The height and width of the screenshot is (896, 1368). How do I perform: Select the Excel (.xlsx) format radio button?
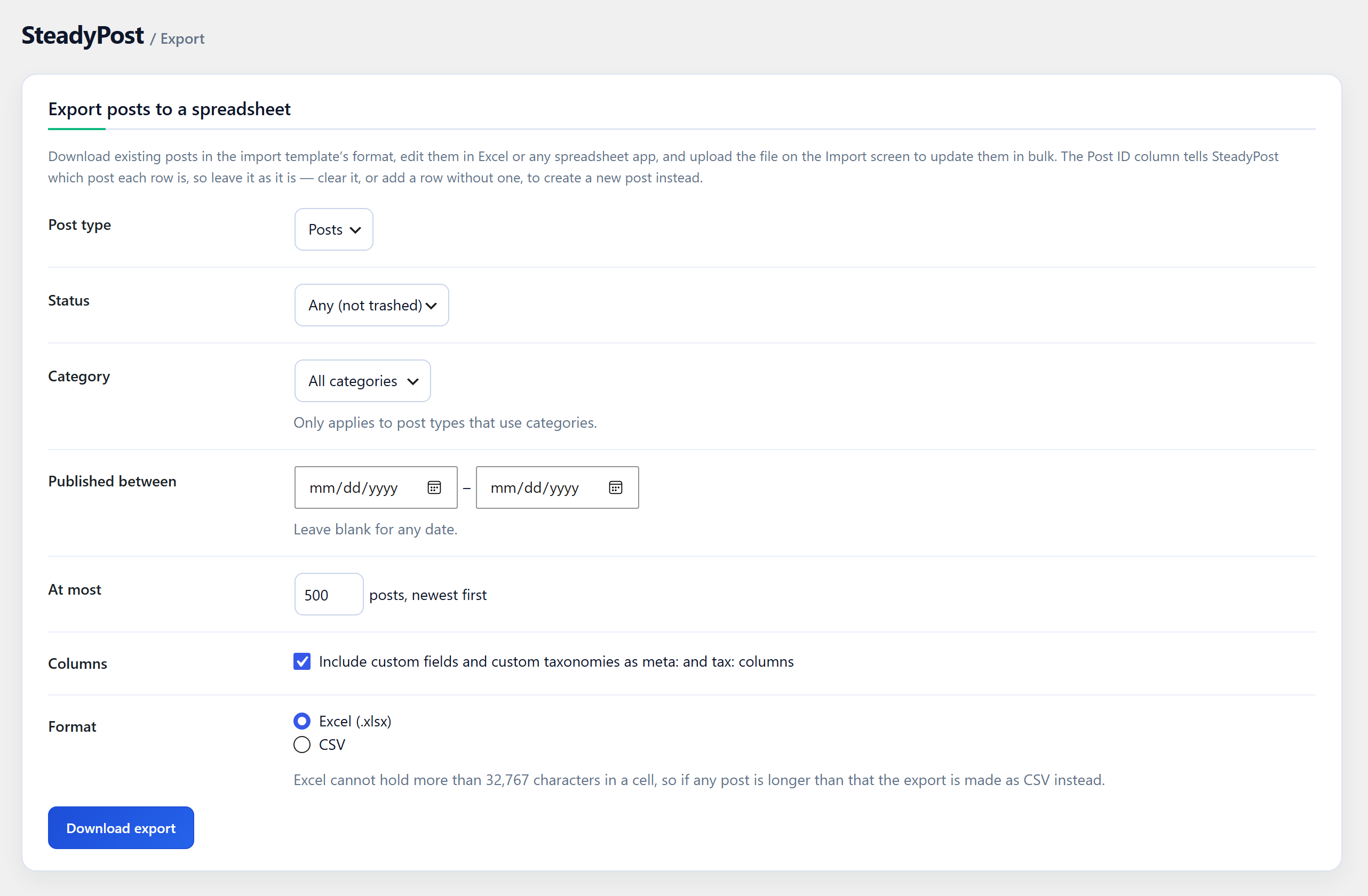[302, 721]
